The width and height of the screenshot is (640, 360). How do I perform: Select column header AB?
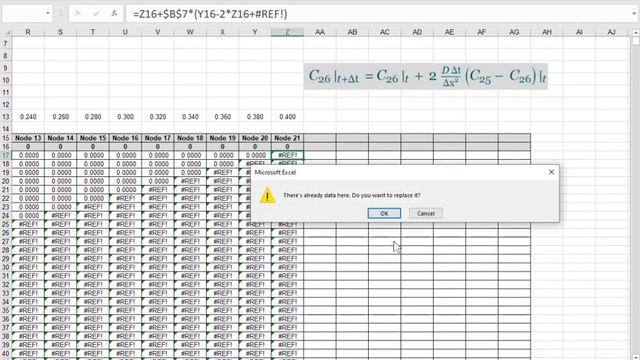(x=352, y=32)
